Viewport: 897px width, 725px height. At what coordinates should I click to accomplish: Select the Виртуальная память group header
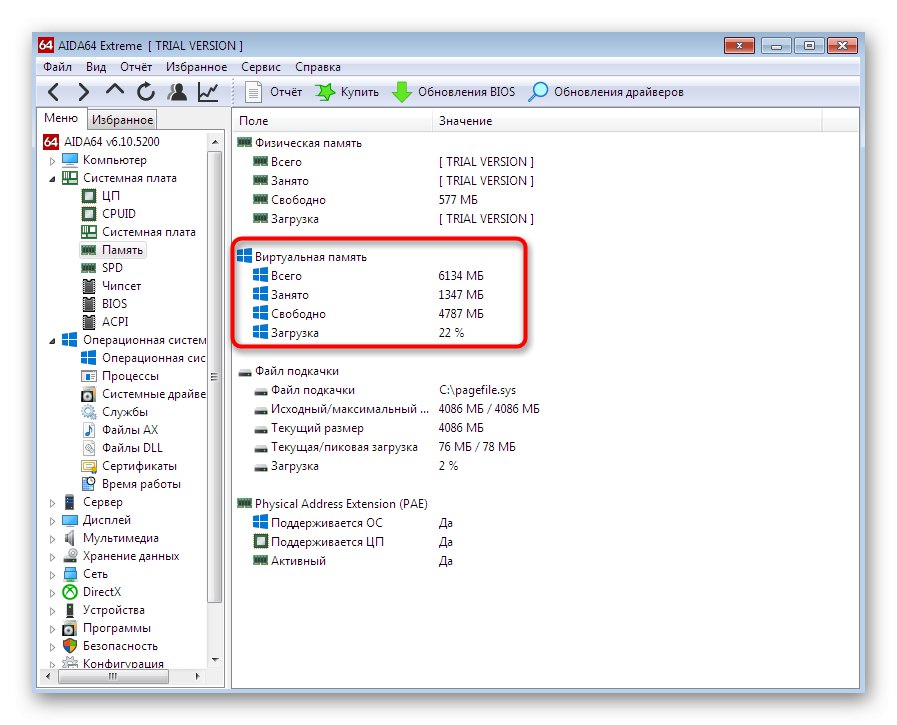click(311, 257)
